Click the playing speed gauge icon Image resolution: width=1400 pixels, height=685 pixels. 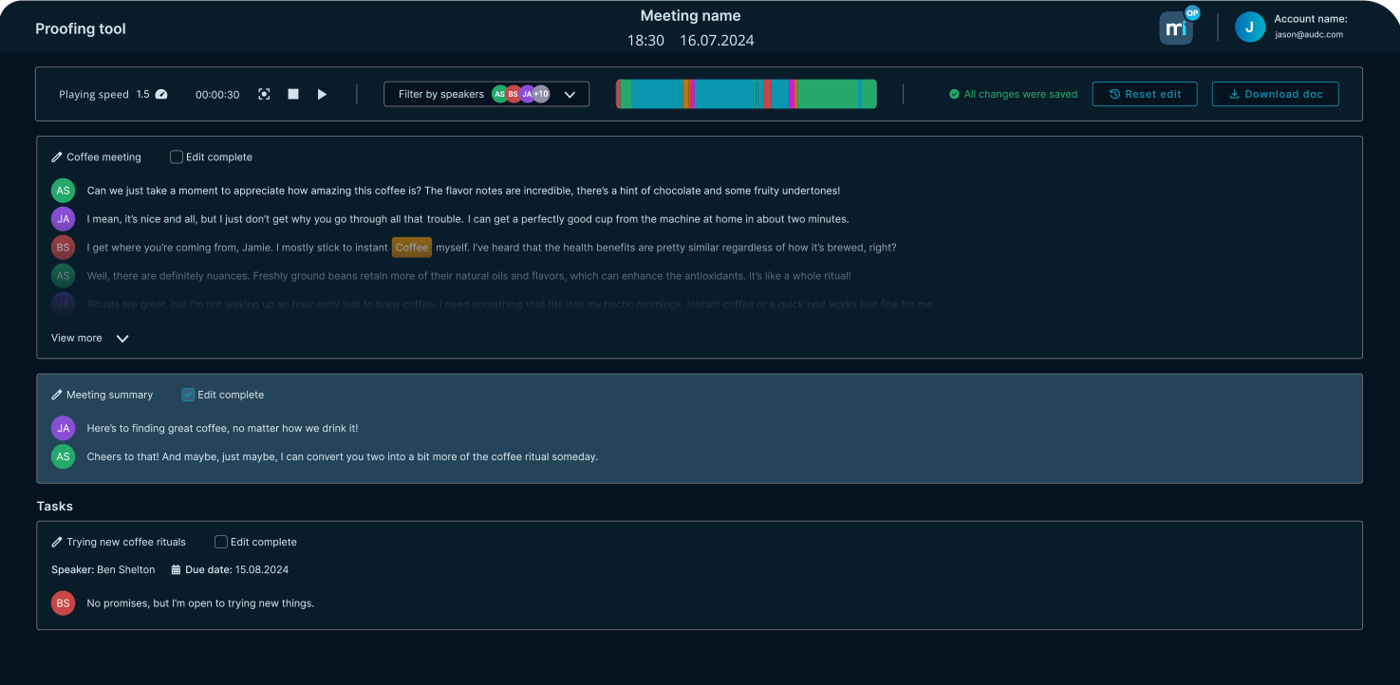[x=162, y=94]
